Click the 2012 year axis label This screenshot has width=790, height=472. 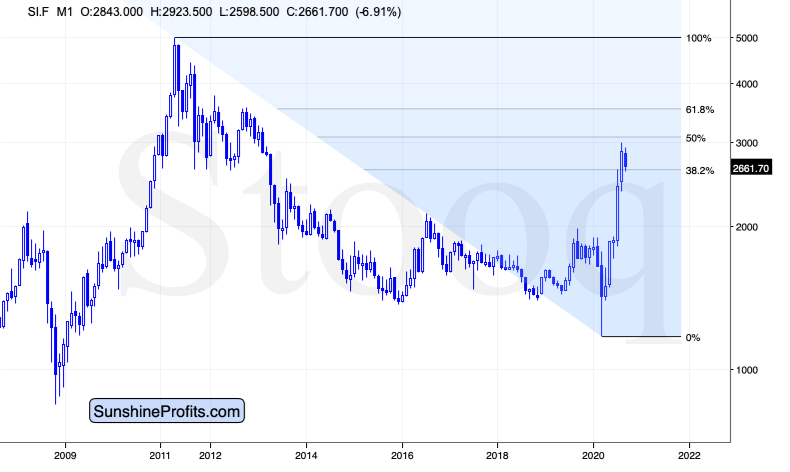click(x=210, y=456)
